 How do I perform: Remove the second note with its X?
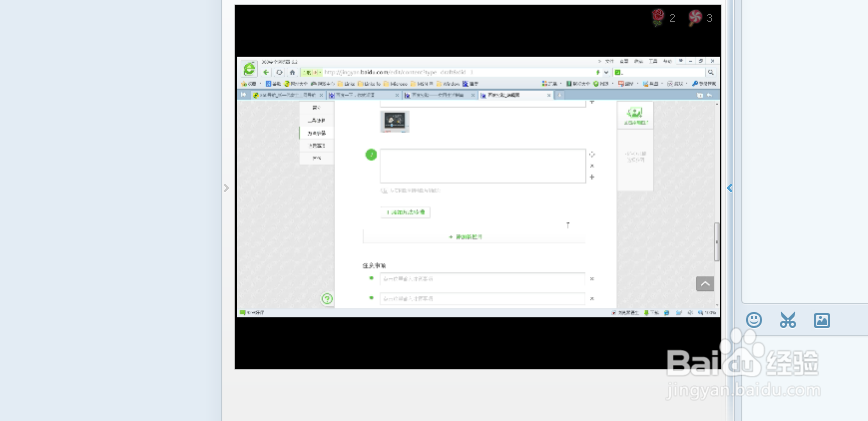(x=592, y=298)
